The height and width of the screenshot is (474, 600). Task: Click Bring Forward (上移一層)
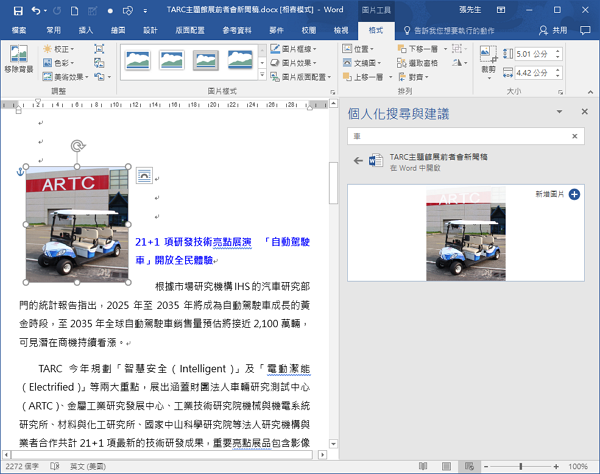[364, 77]
